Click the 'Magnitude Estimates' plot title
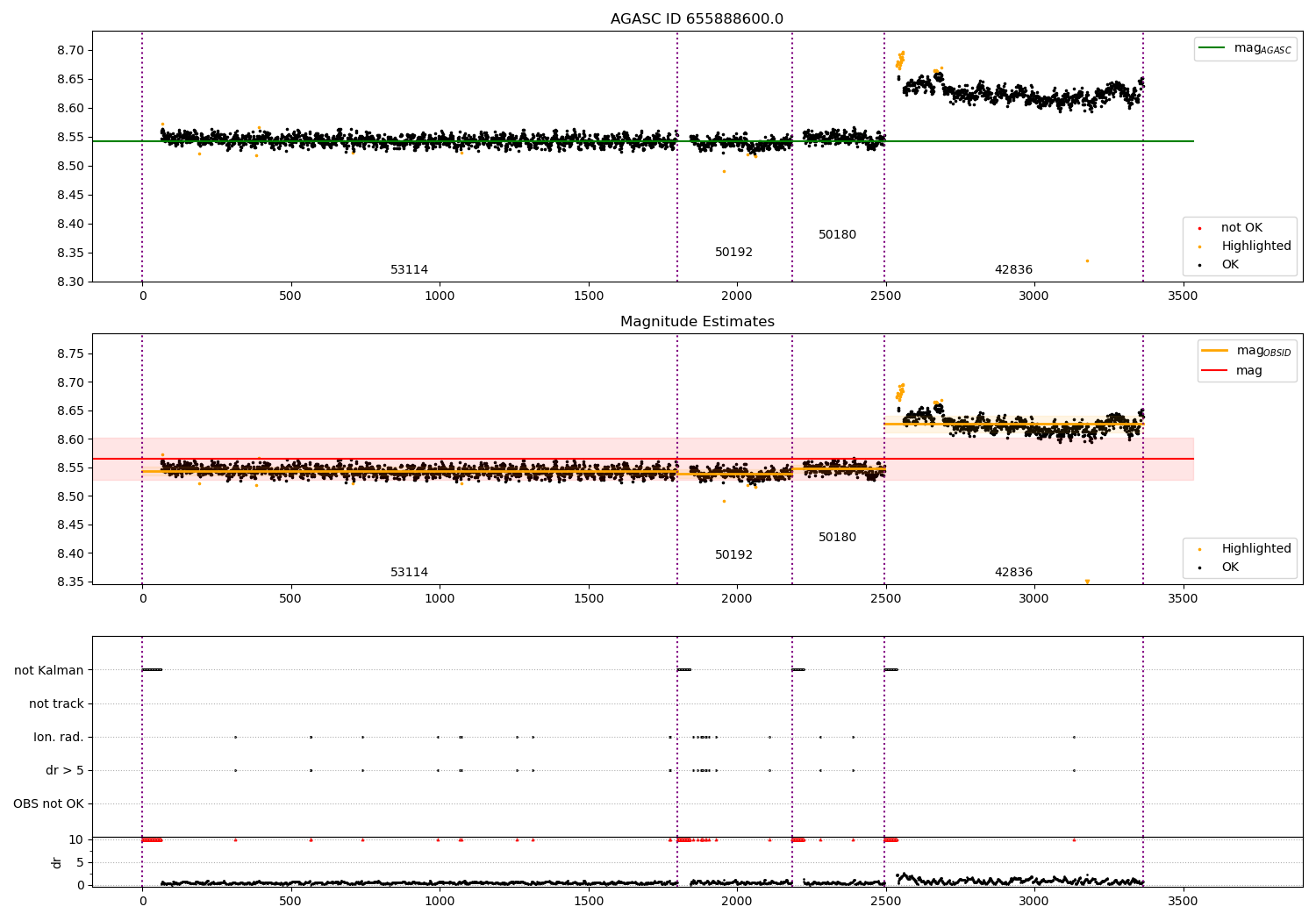This screenshot has height=921, width=1316. 697,322
